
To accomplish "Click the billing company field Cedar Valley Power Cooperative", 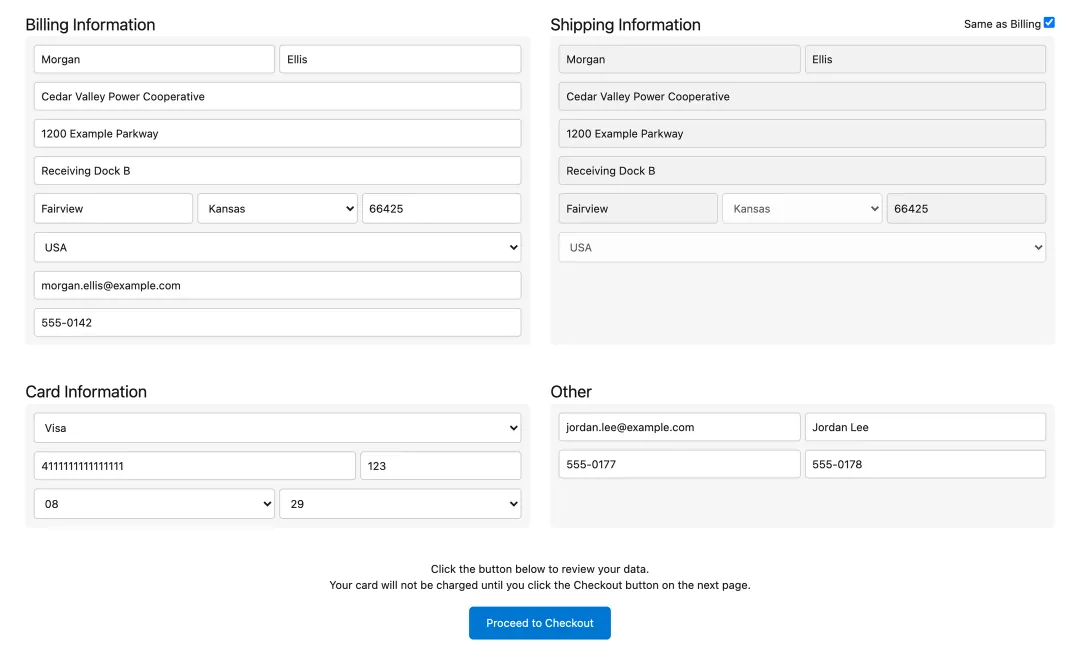I will coord(278,96).
